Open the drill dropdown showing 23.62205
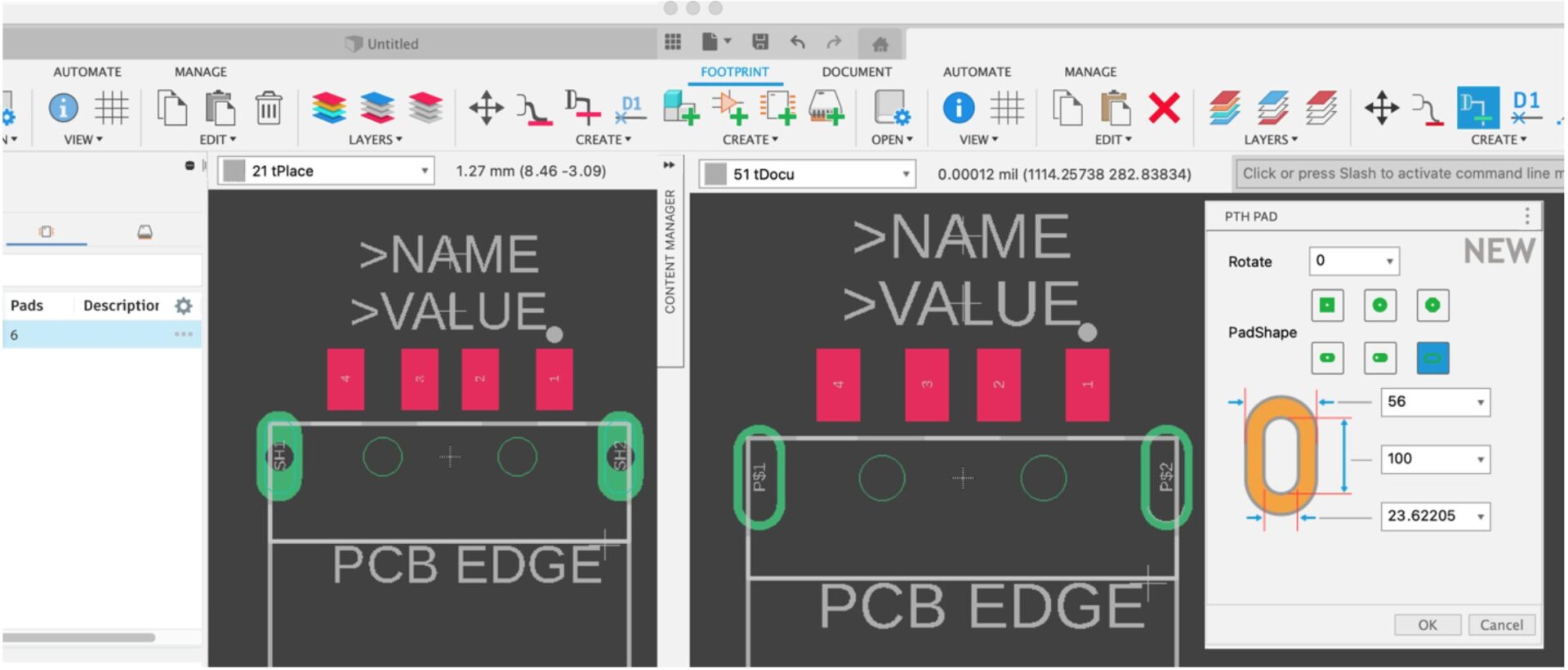Screen dimensions: 1568x670 (x=1435, y=516)
